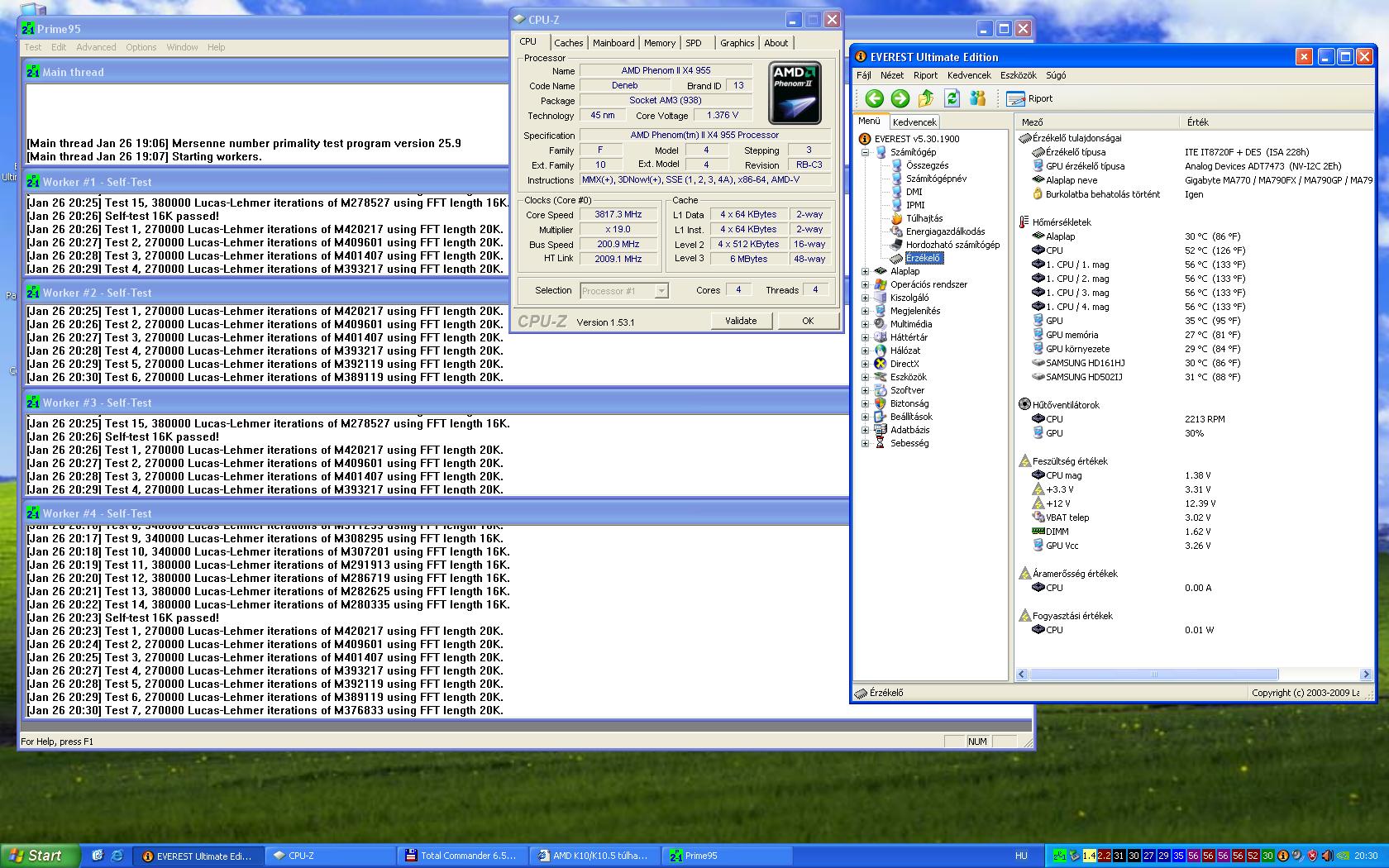Click the Sebesség hourglass tree icon

pyautogui.click(x=881, y=443)
